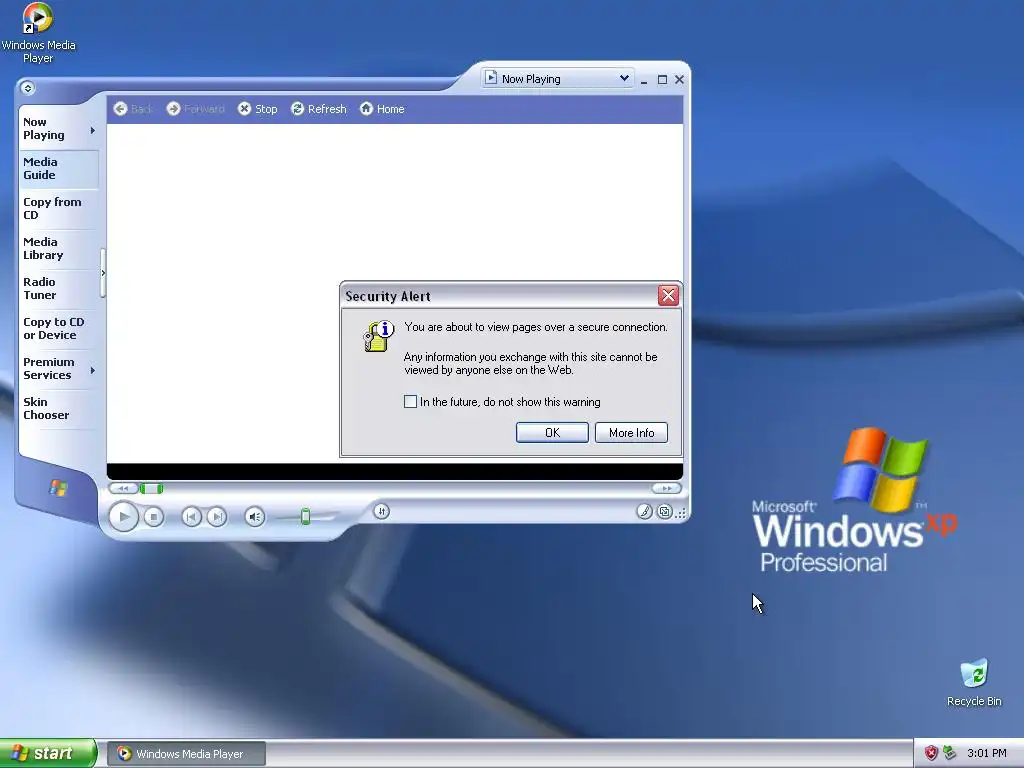The image size is (1024, 768).
Task: Click the rewind button on seek bar
Action: [x=123, y=488]
